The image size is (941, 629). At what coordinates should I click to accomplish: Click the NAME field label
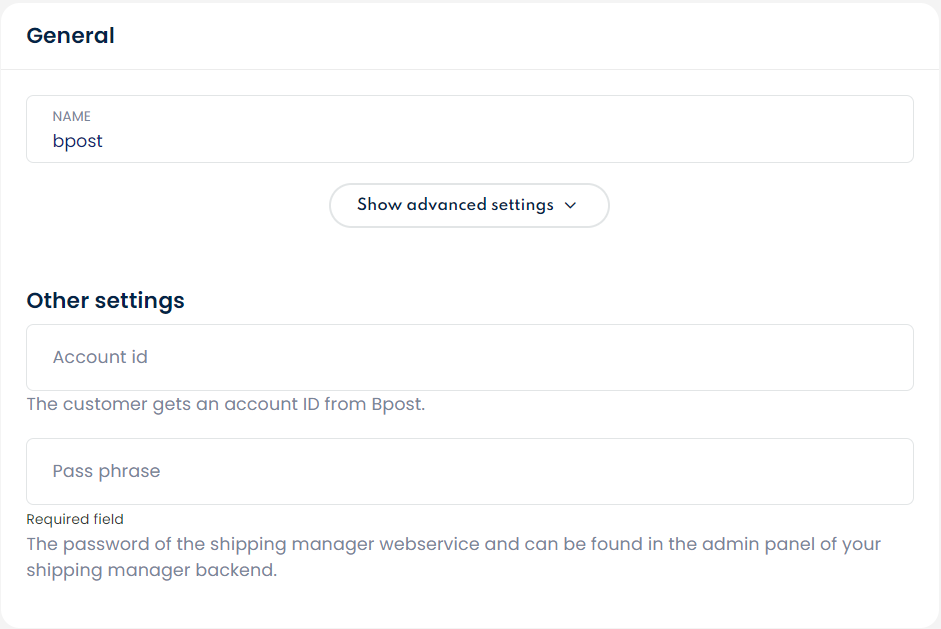[72, 116]
